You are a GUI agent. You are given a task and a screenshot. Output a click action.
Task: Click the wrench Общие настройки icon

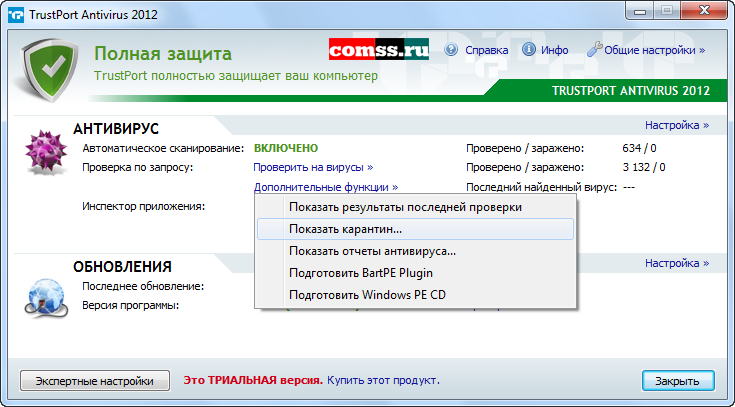pos(593,49)
